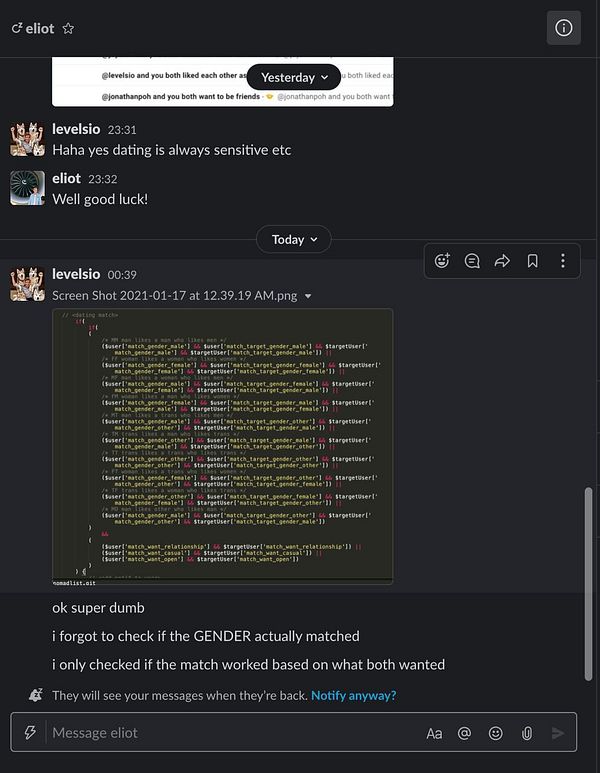This screenshot has width=600, height=773.
Task: Add an emoji reaction to the message
Action: click(442, 260)
